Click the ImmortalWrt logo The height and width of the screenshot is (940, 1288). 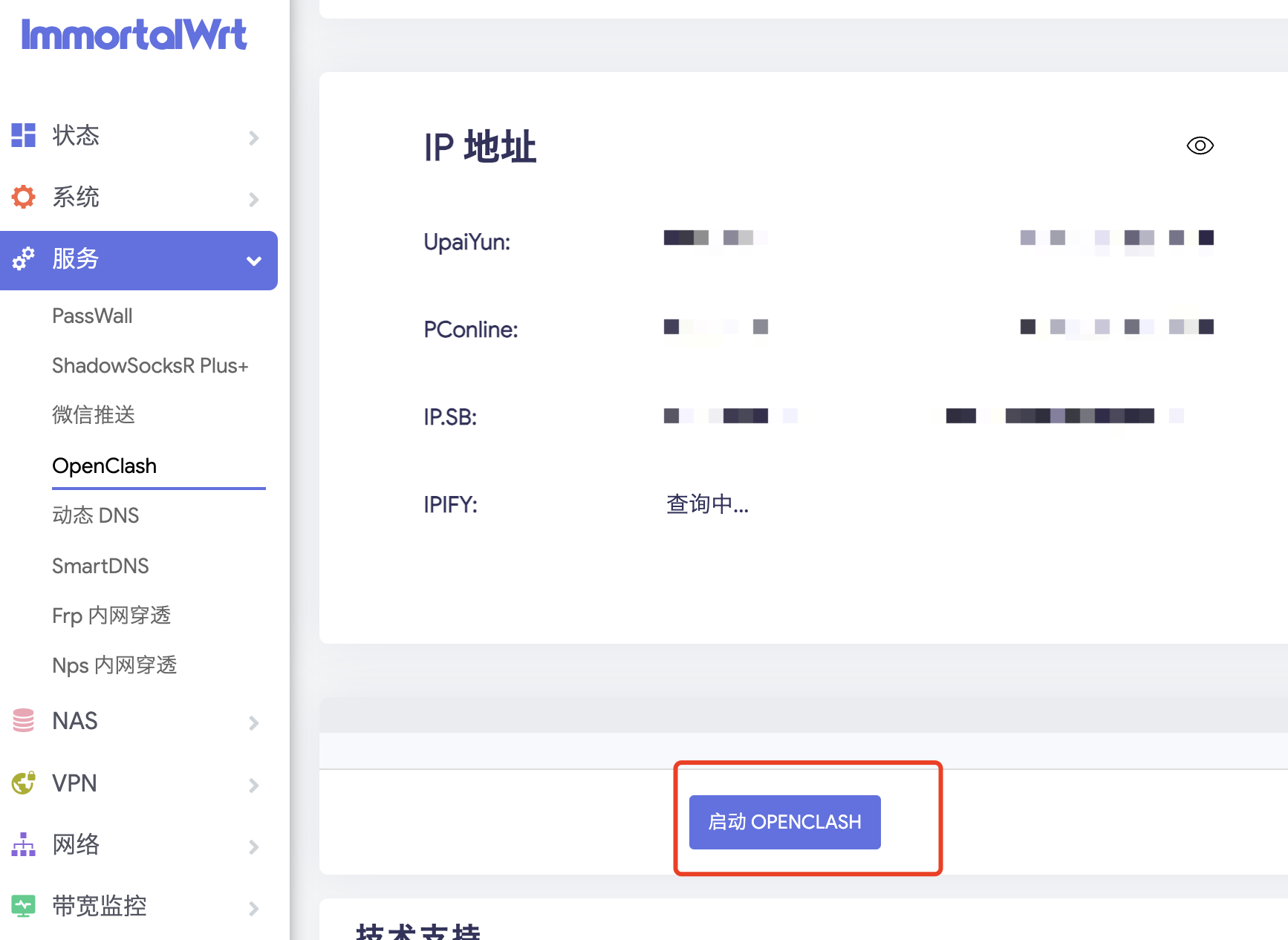134,35
